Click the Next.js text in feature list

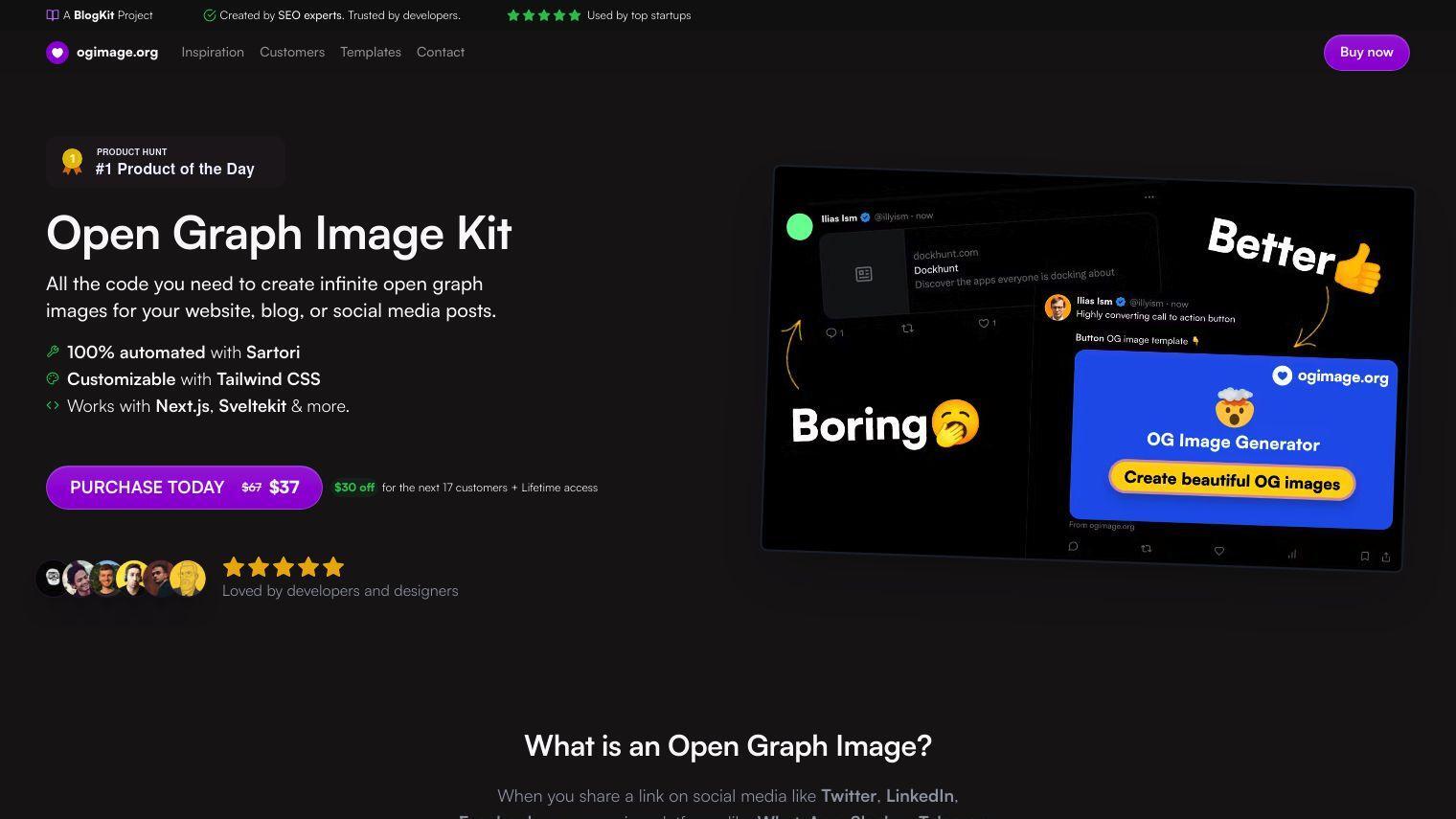point(183,406)
